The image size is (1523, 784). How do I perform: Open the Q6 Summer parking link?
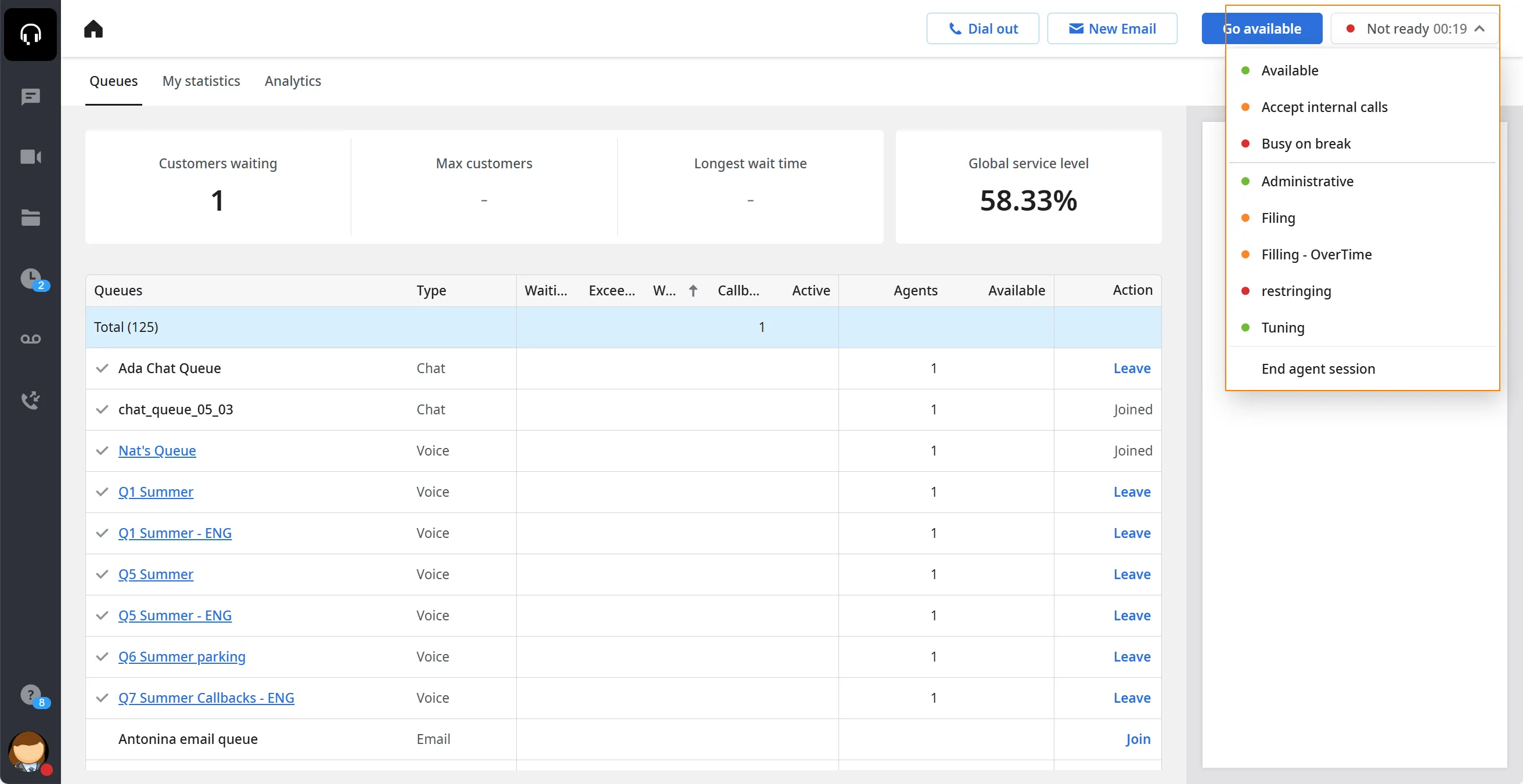click(x=182, y=656)
